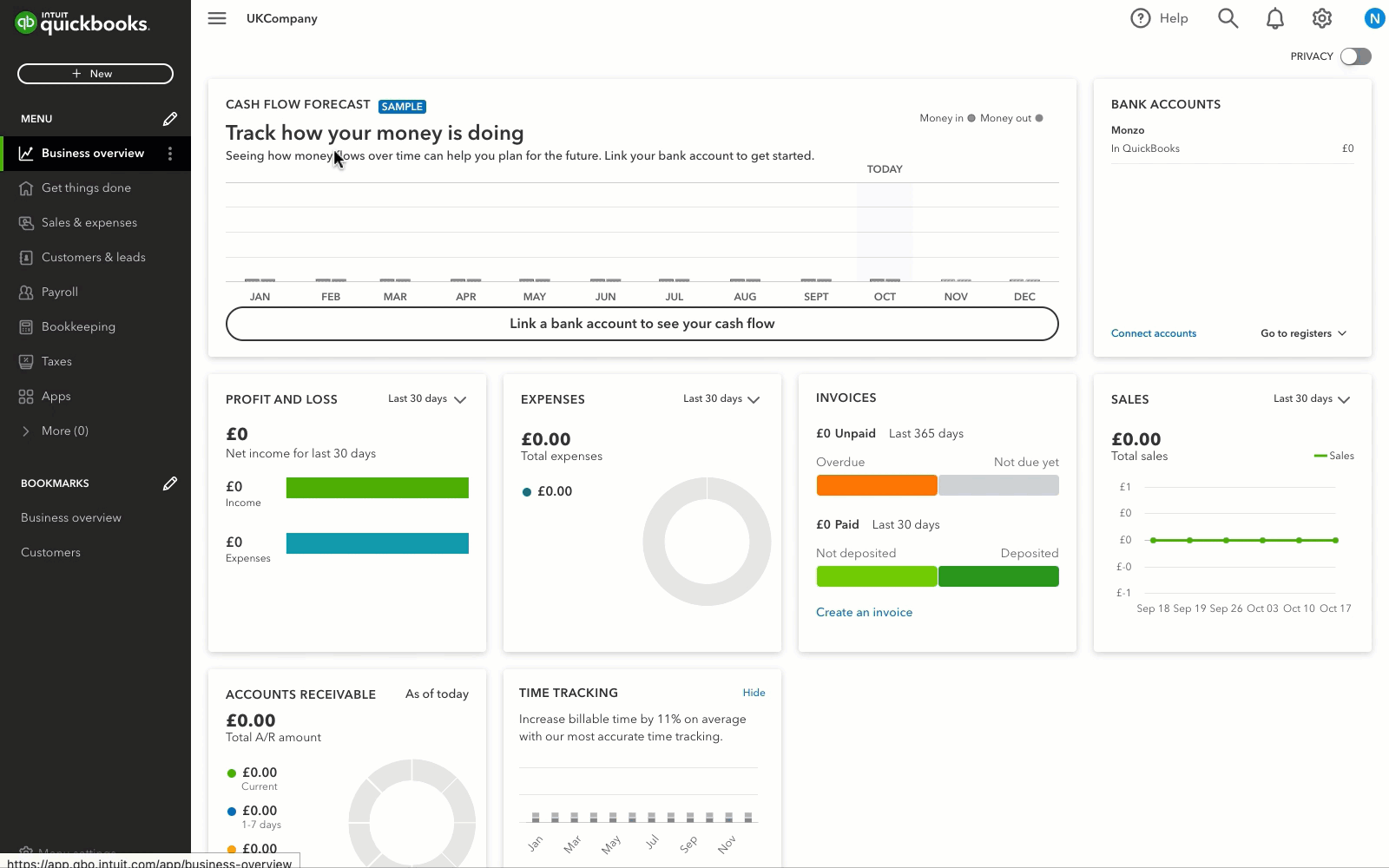The width and height of the screenshot is (1389, 868).
Task: Click the OCT label on cash flow chart
Action: [x=885, y=297]
